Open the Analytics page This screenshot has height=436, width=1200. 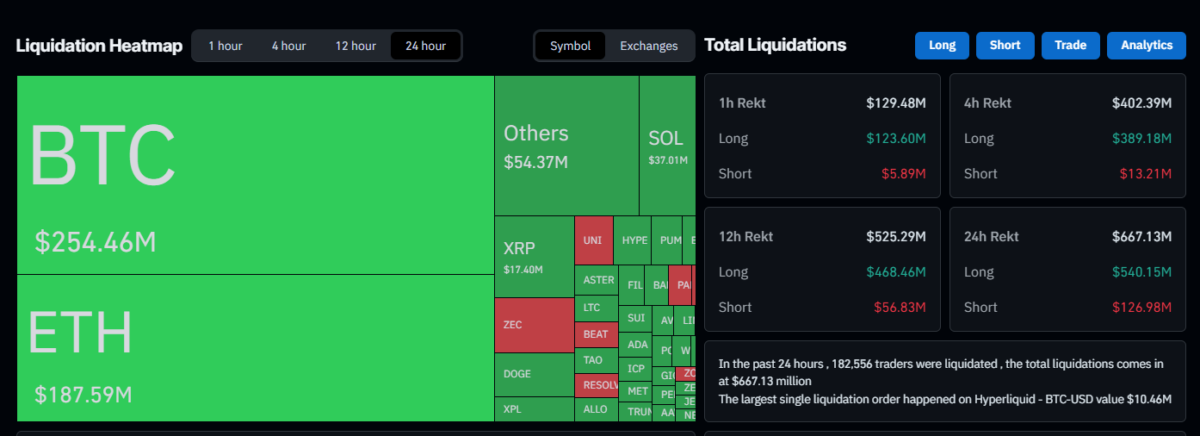pos(1146,46)
